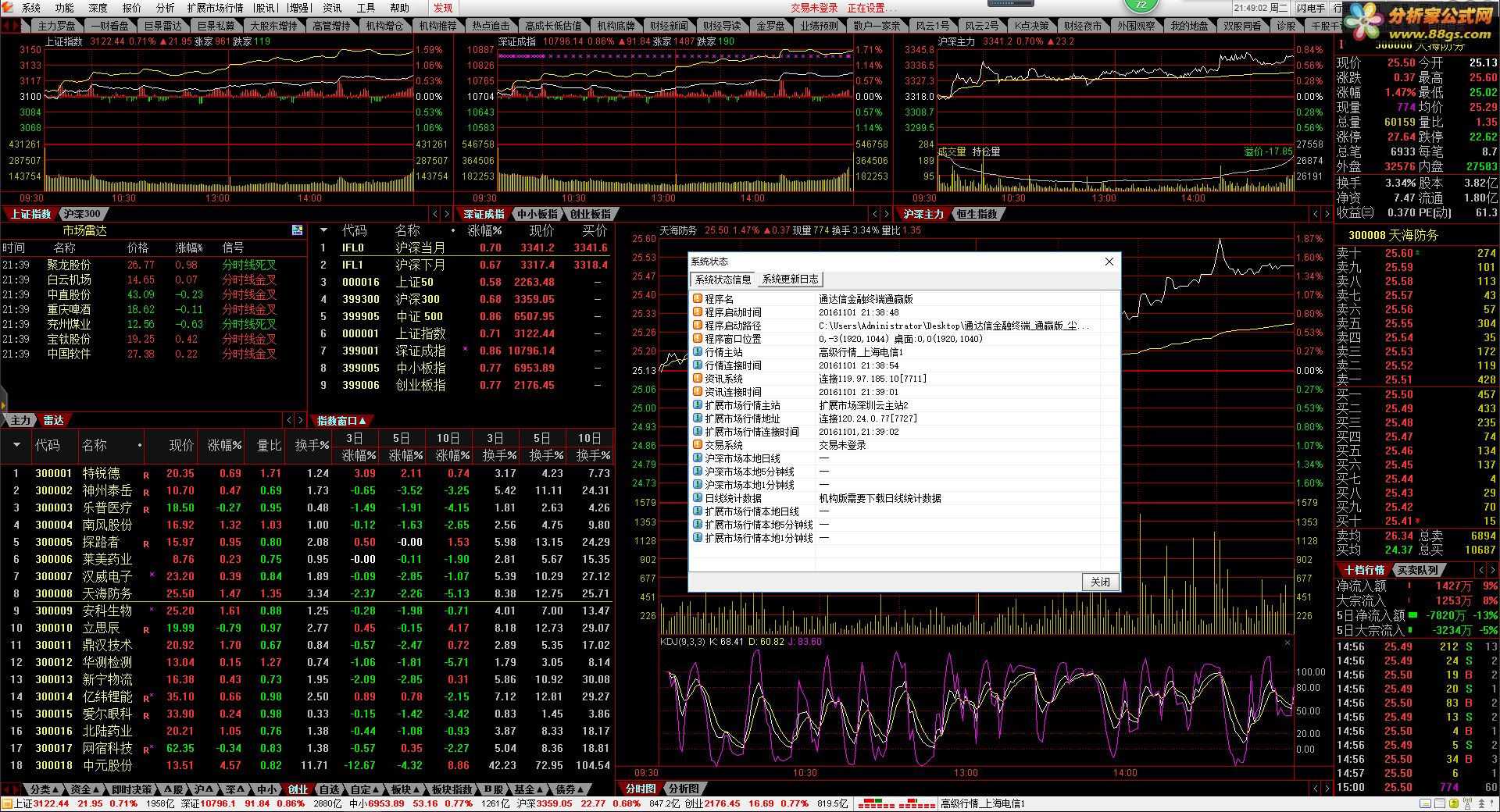Open the 报价 menu

[132, 8]
